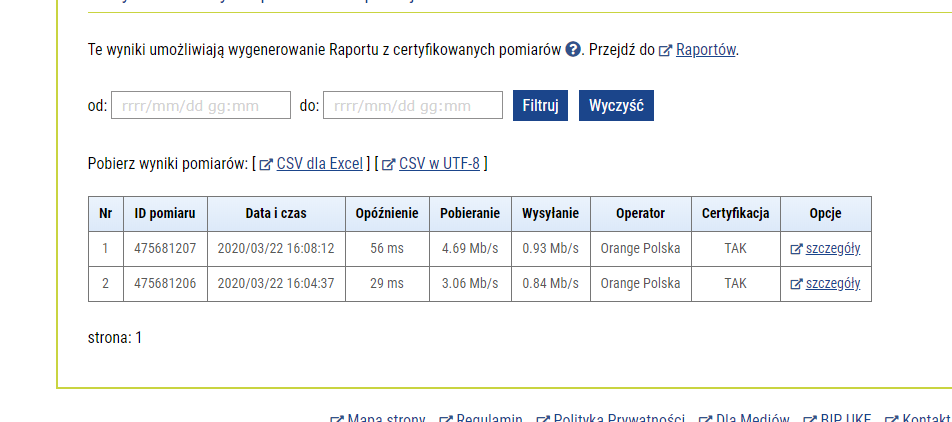This screenshot has height=422, width=952.
Task: Open the Kontakt footer link
Action: click(x=925, y=418)
